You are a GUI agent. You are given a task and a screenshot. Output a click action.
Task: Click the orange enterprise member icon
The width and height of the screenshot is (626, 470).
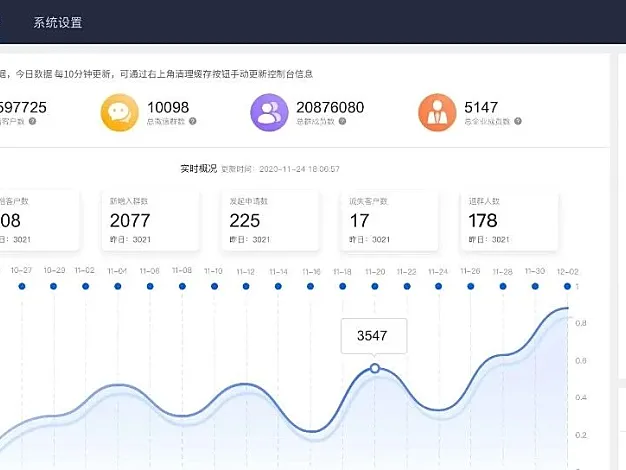[437, 113]
